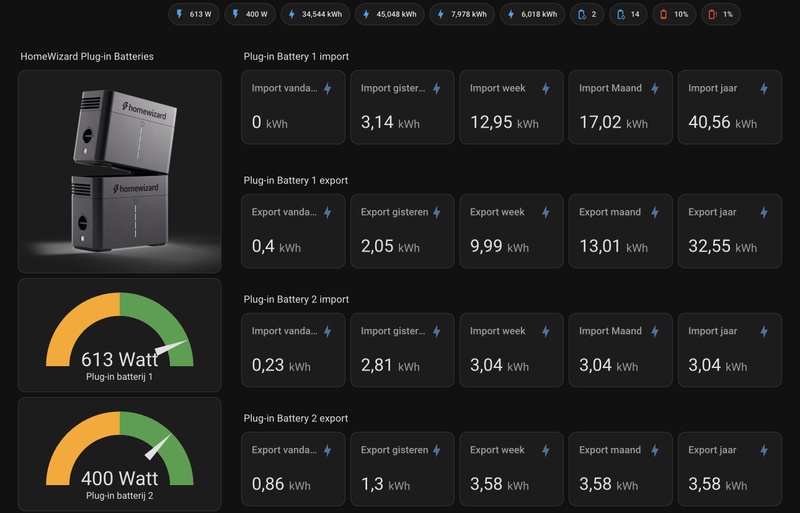The image size is (800, 513).
Task: Click the lightning icon on the Battery 1 Export vandaag card
Action: (x=328, y=213)
